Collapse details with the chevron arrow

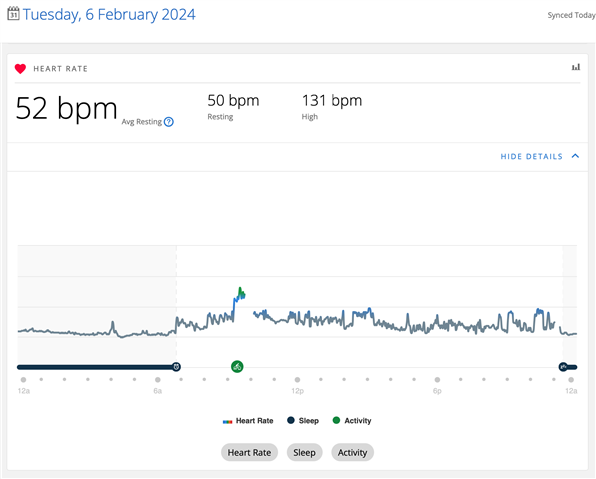coord(575,156)
